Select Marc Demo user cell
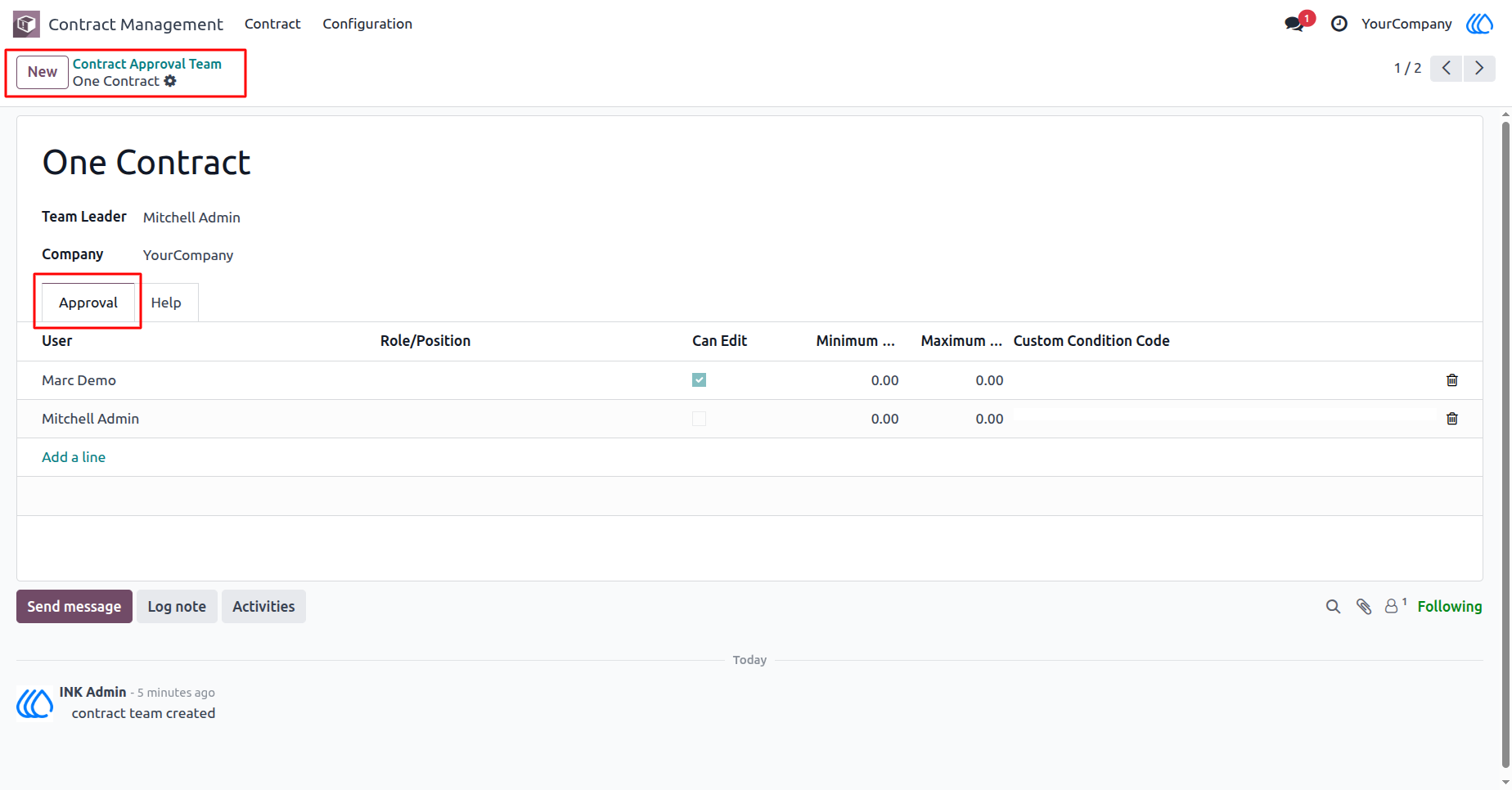1512x790 pixels. click(x=79, y=380)
